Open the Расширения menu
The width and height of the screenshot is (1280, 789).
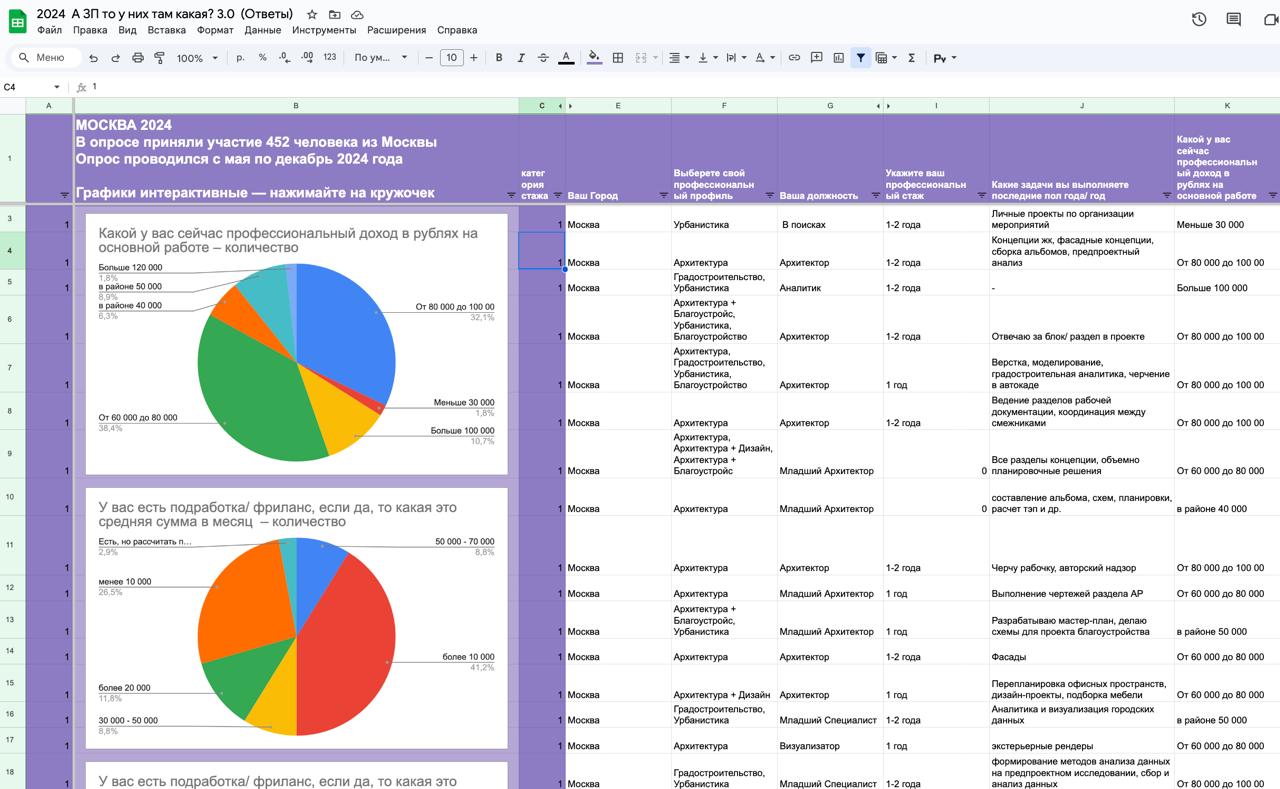coord(396,30)
